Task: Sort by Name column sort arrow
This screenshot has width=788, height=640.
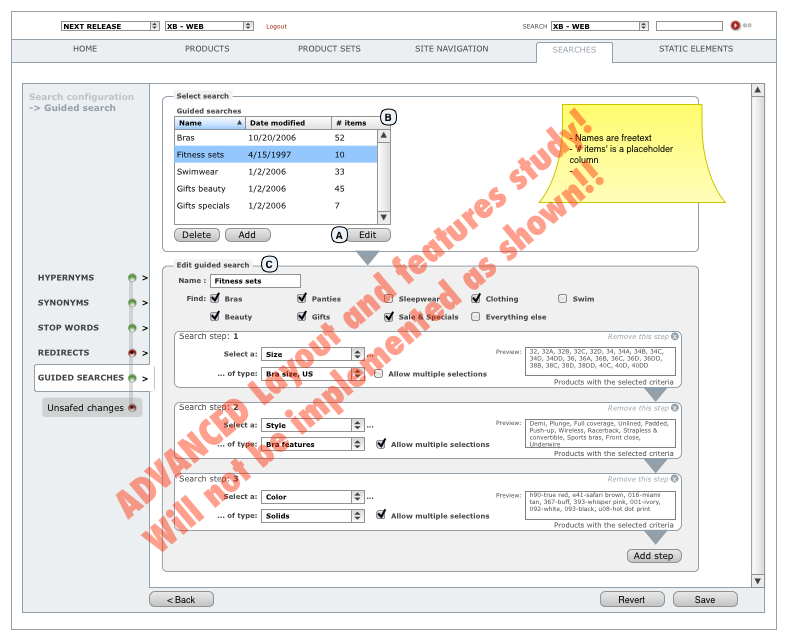Action: [x=239, y=123]
